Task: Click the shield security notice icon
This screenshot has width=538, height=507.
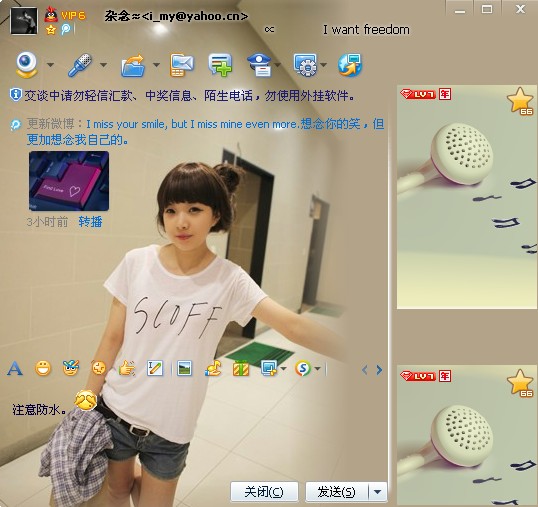Action: [x=15, y=95]
